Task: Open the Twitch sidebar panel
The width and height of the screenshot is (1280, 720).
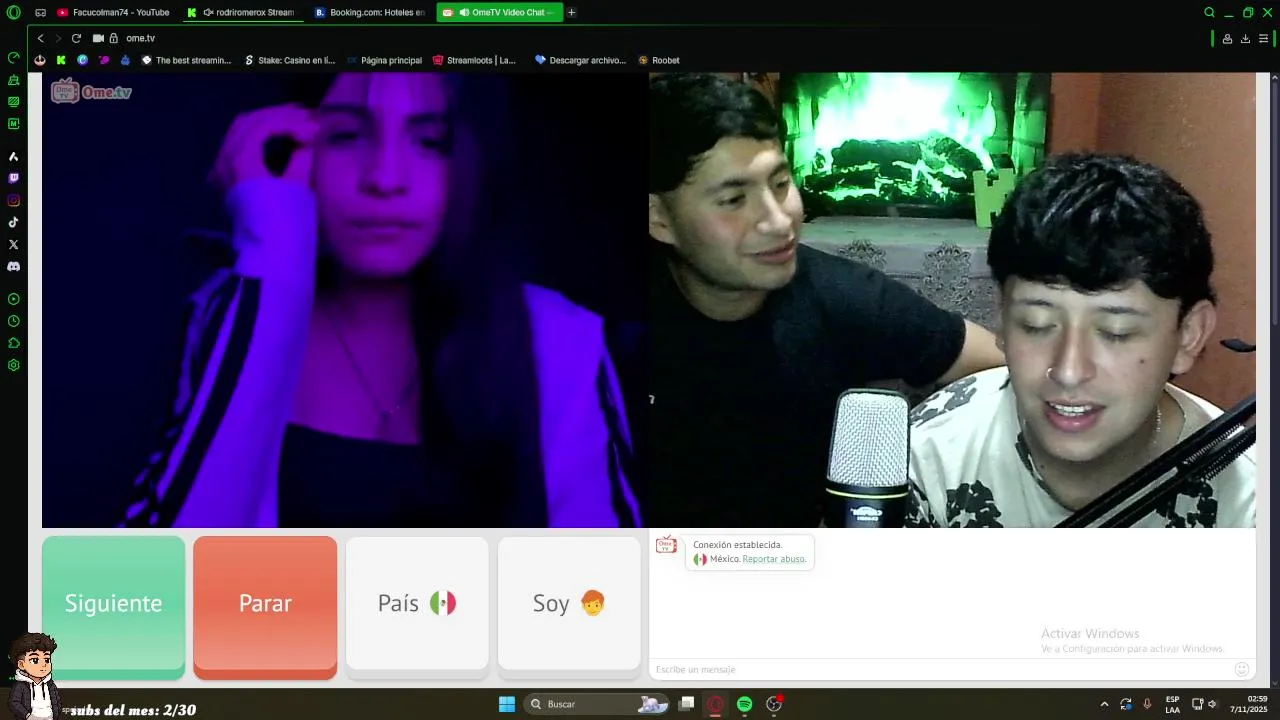Action: pos(13,178)
